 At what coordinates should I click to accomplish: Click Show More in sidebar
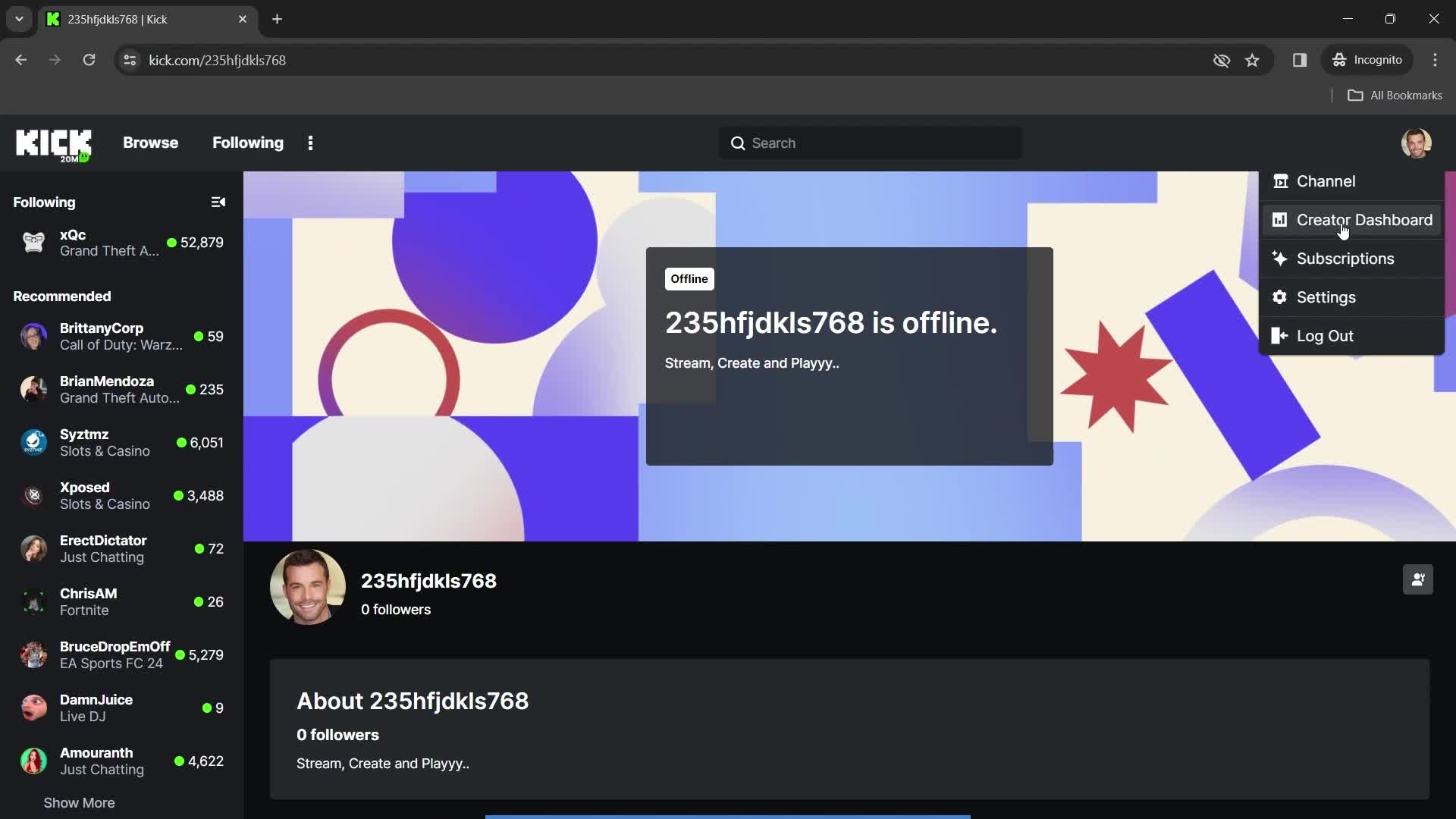pyautogui.click(x=79, y=802)
